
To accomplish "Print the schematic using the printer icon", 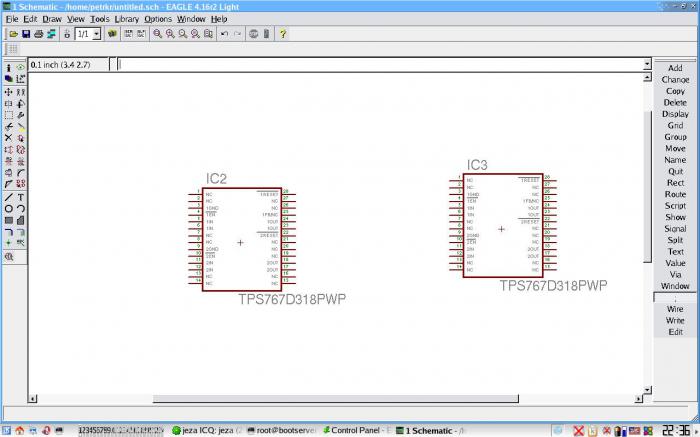I will tap(38, 34).
